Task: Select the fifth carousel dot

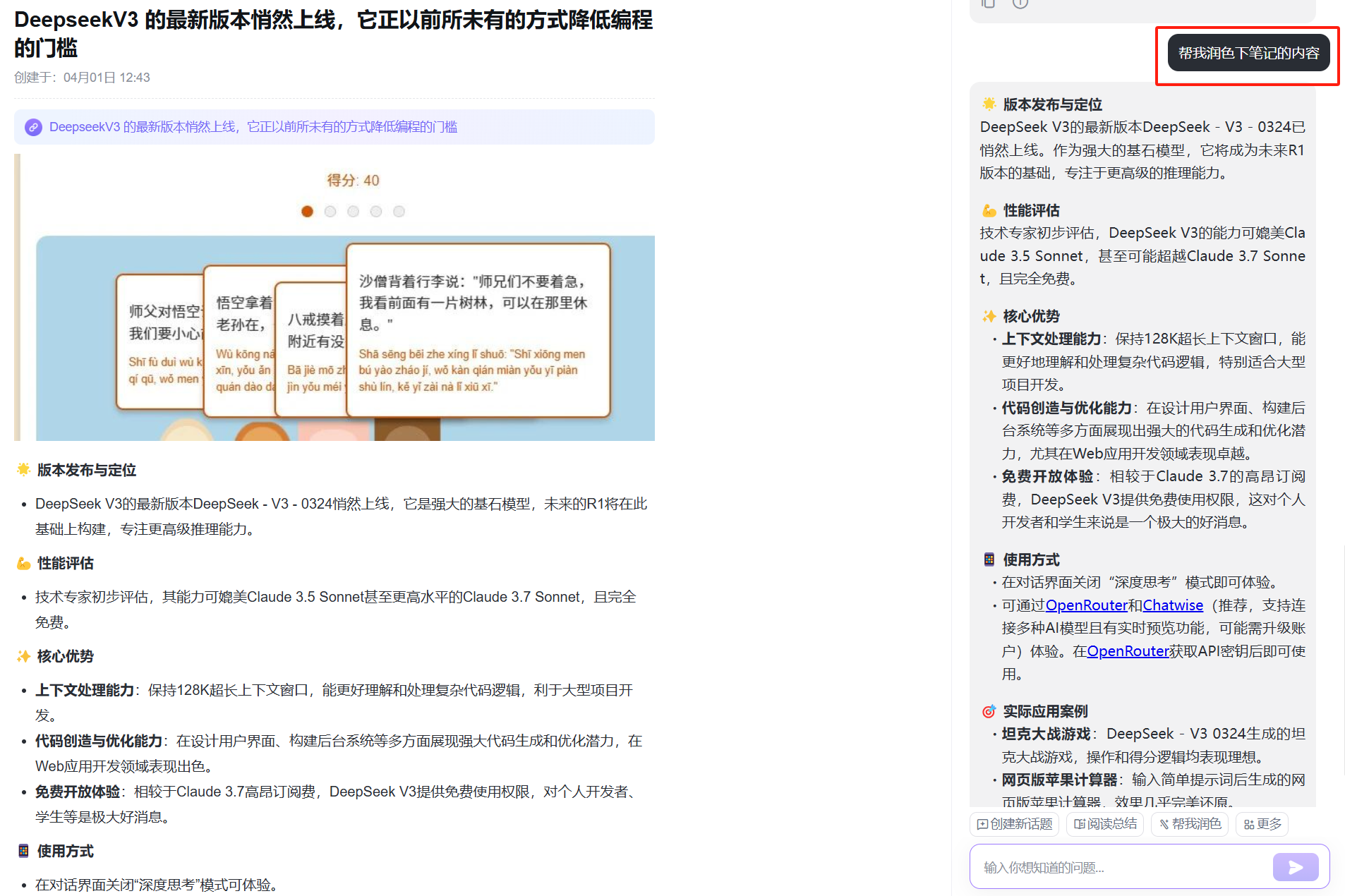Action: pyautogui.click(x=399, y=212)
